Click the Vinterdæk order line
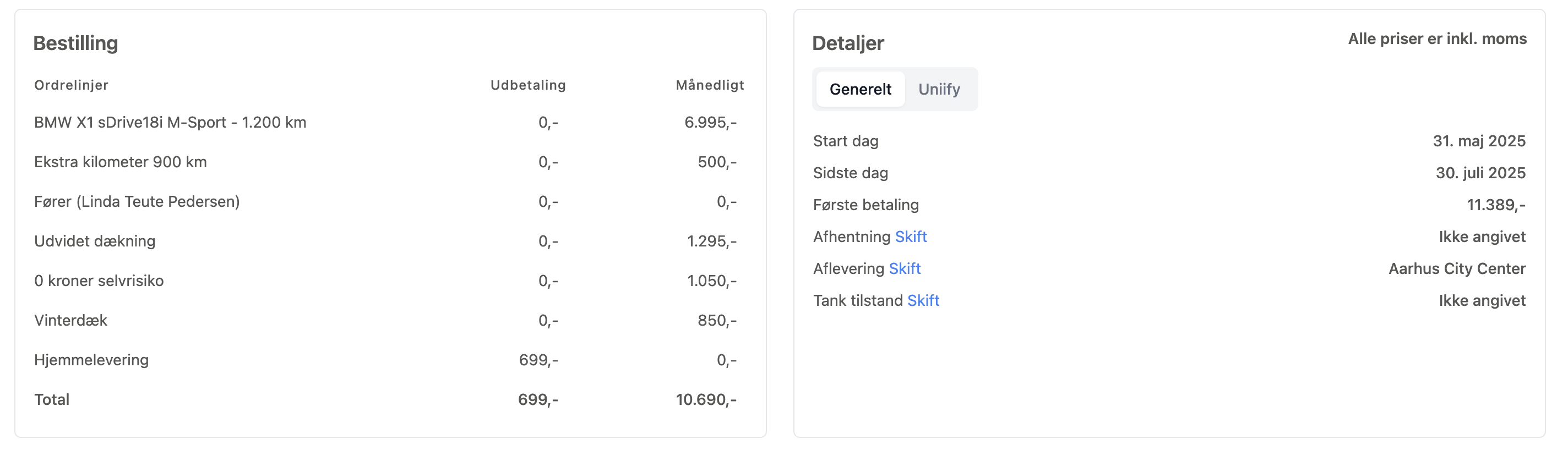 pos(70,321)
